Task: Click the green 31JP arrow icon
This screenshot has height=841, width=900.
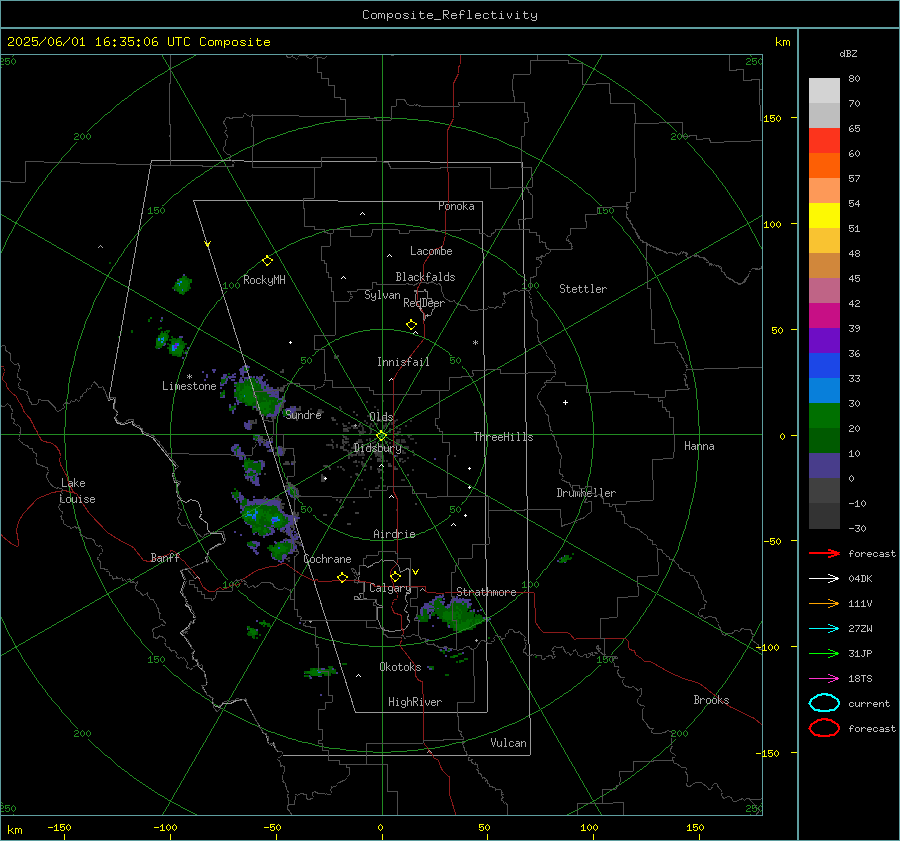Action: click(824, 653)
